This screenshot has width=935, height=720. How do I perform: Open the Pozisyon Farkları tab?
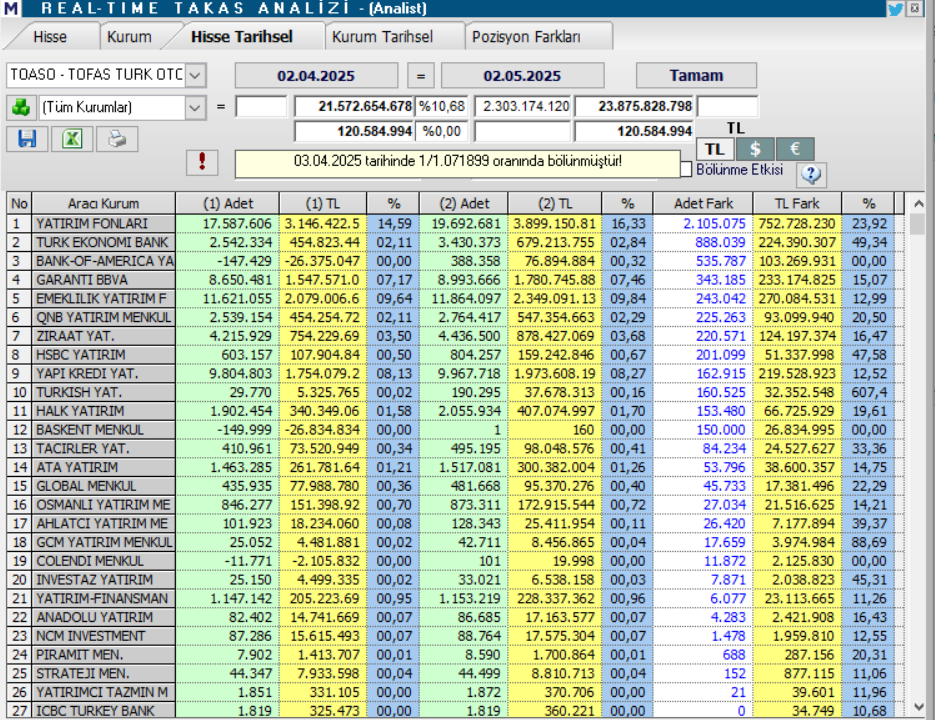point(526,36)
